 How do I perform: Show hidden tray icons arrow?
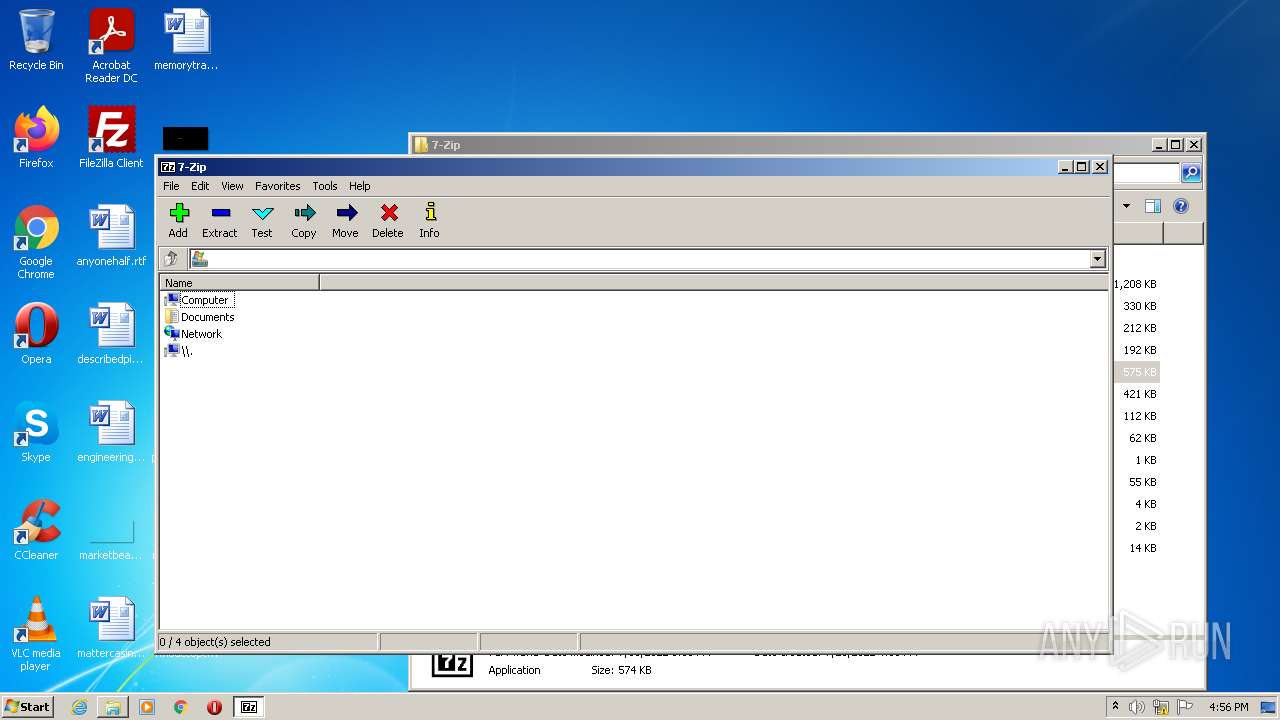[x=1115, y=706]
